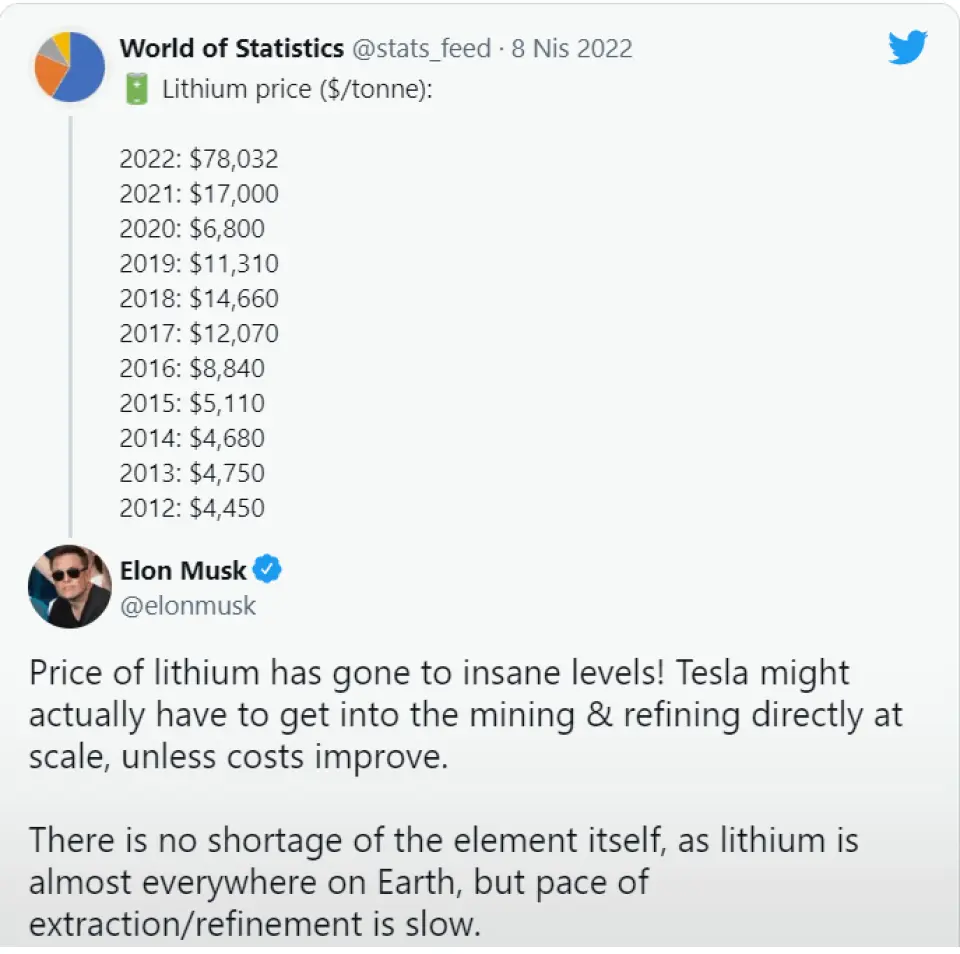Click the Twitter bird logo
This screenshot has width=960, height=954.
(907, 48)
